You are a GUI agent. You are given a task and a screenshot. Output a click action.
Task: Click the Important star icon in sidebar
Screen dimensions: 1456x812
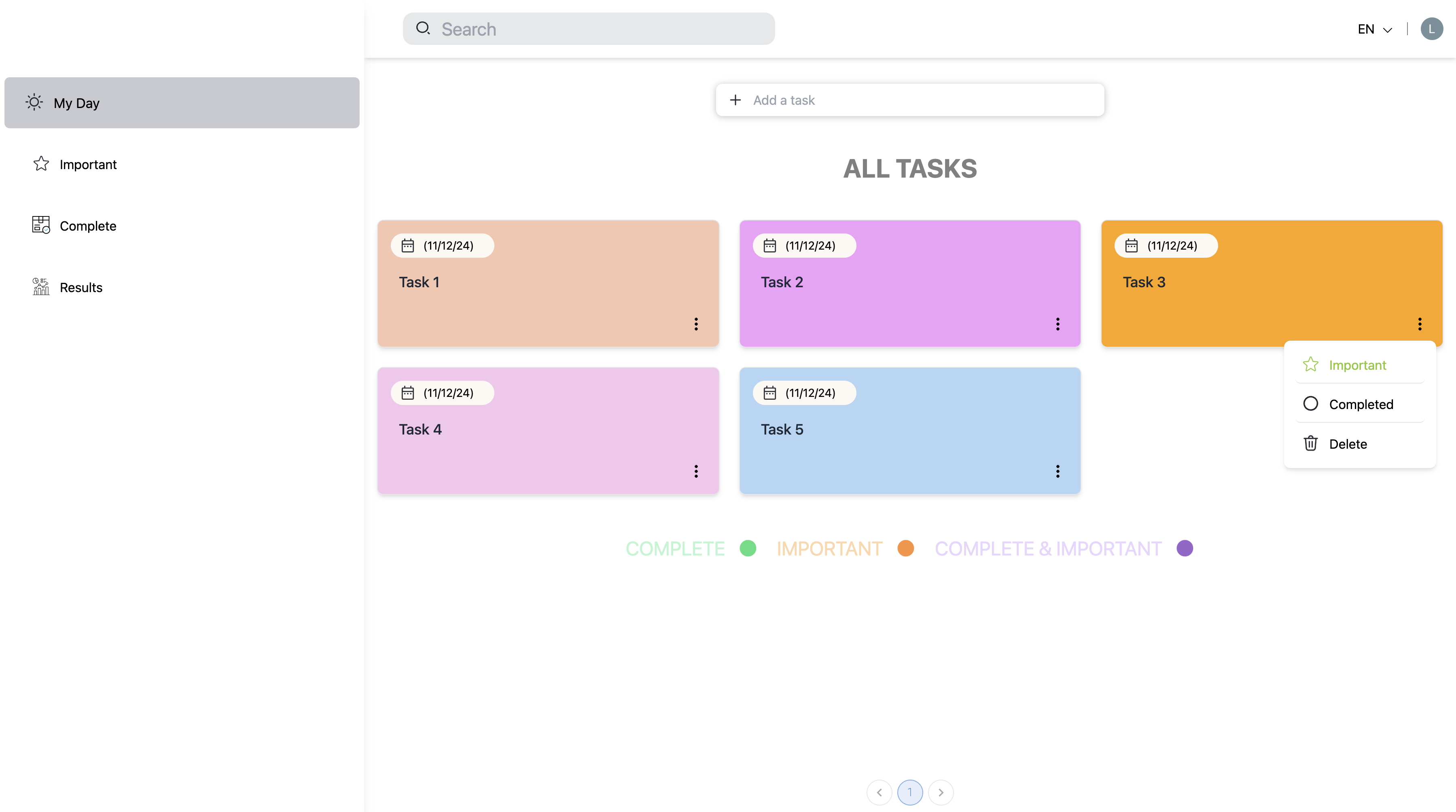[41, 163]
